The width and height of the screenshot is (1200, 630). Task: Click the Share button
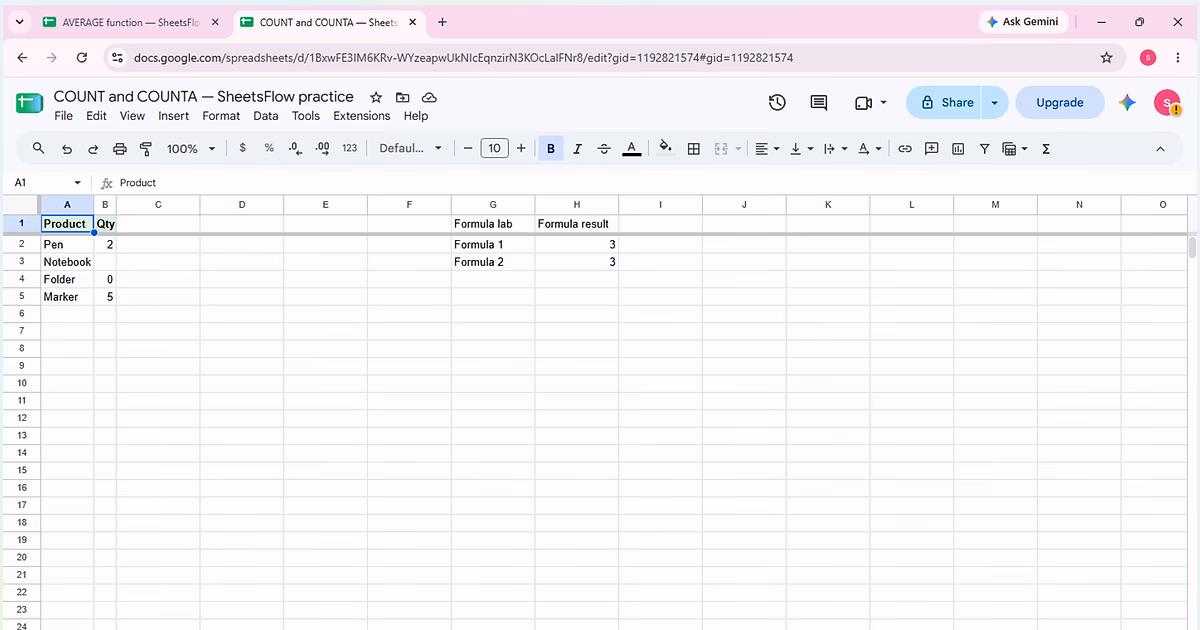tap(946, 102)
